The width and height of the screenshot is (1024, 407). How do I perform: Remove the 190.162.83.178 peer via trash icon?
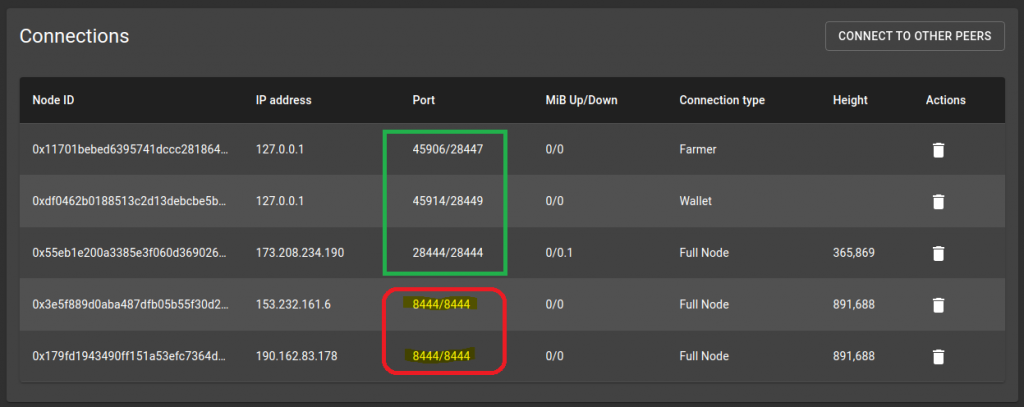coord(938,356)
